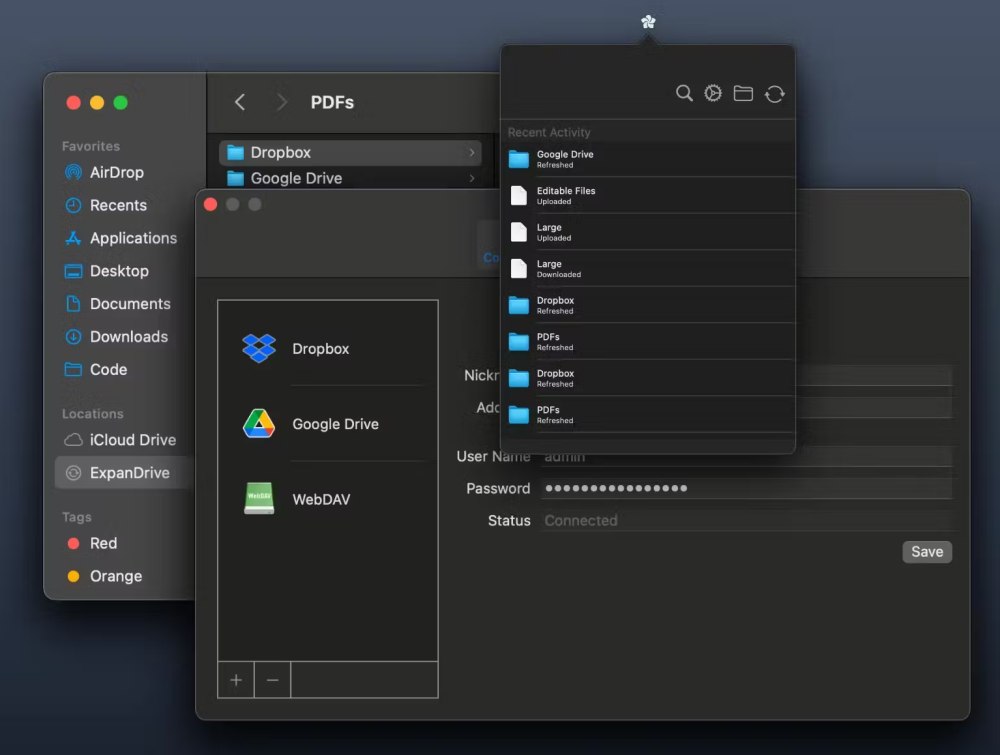
Task: Remove drive with minus button
Action: coord(272,680)
